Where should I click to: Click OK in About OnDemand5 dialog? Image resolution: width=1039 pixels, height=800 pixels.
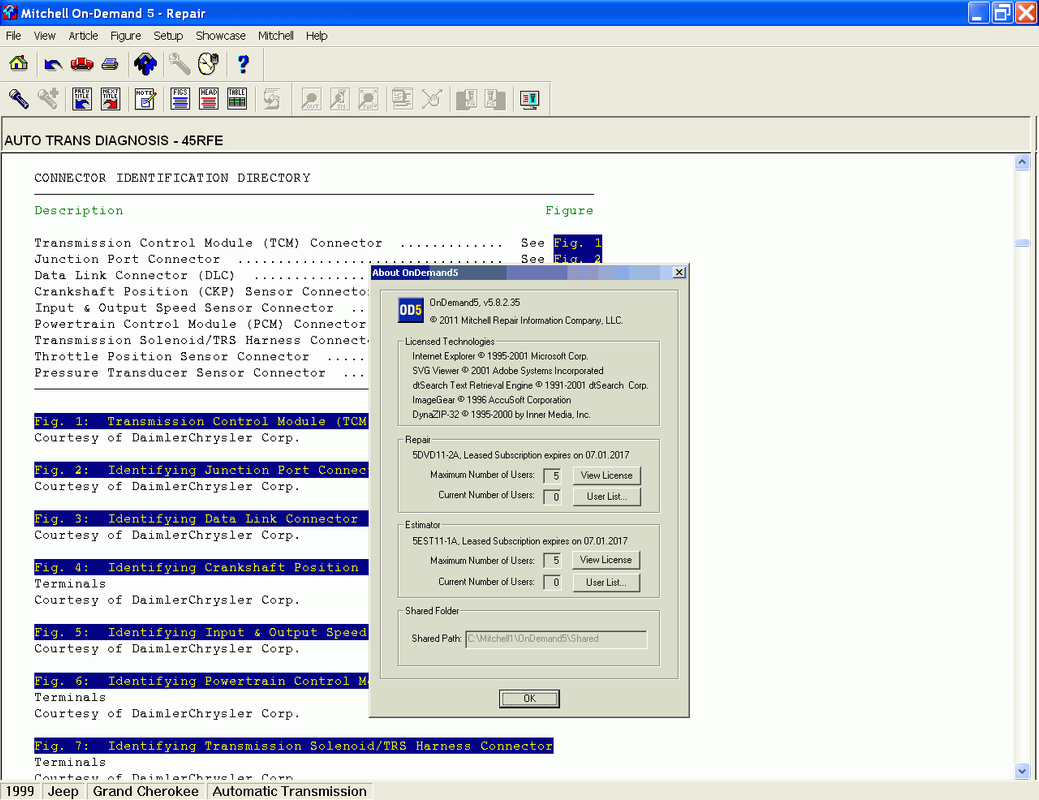pyautogui.click(x=529, y=699)
